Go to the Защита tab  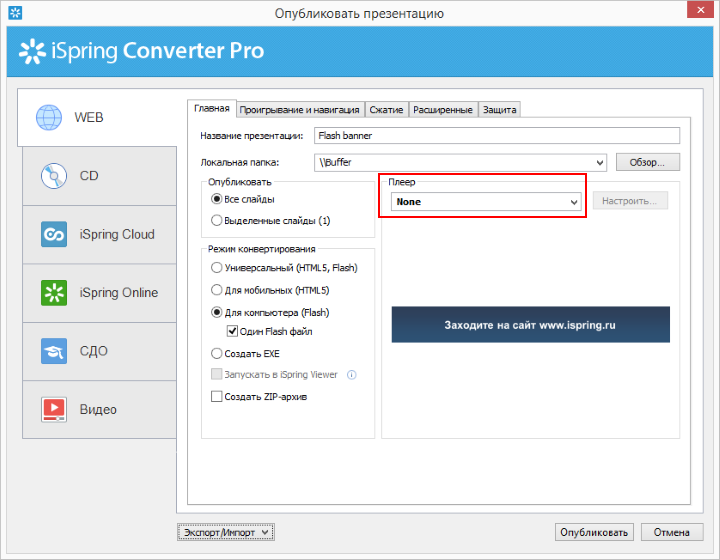tap(500, 110)
